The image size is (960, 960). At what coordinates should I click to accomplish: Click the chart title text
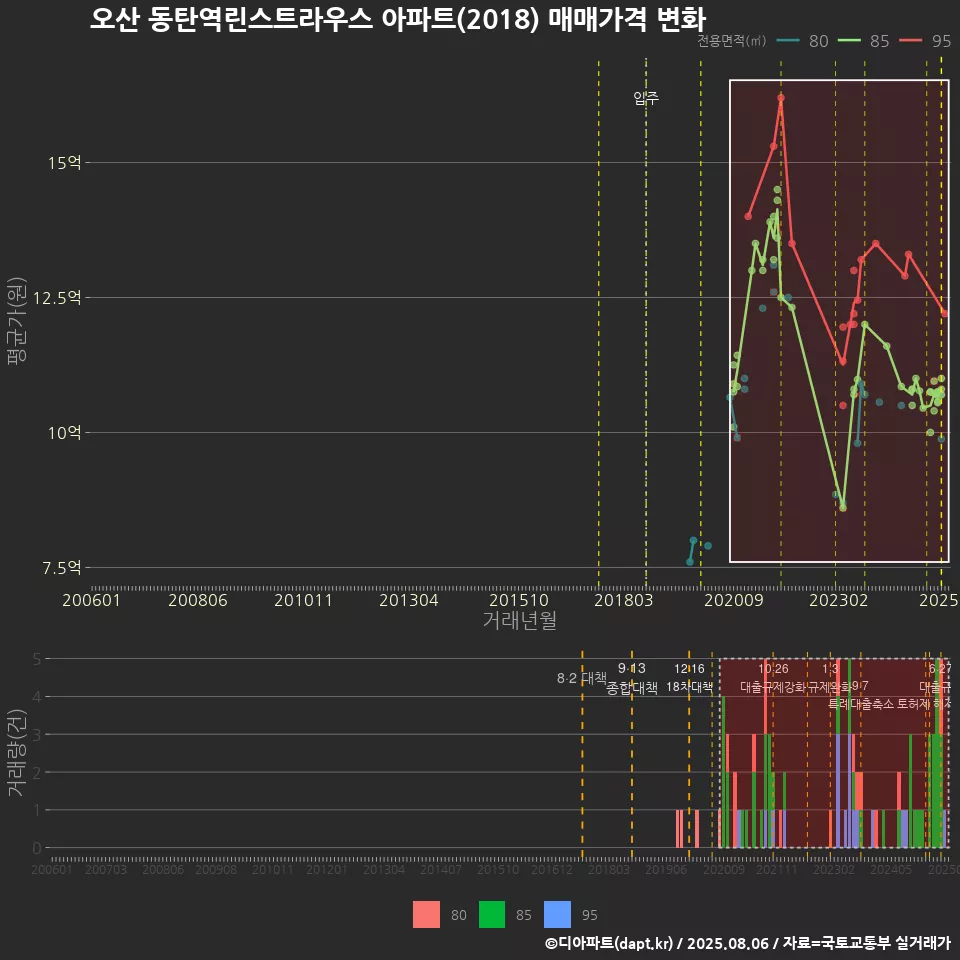click(398, 19)
